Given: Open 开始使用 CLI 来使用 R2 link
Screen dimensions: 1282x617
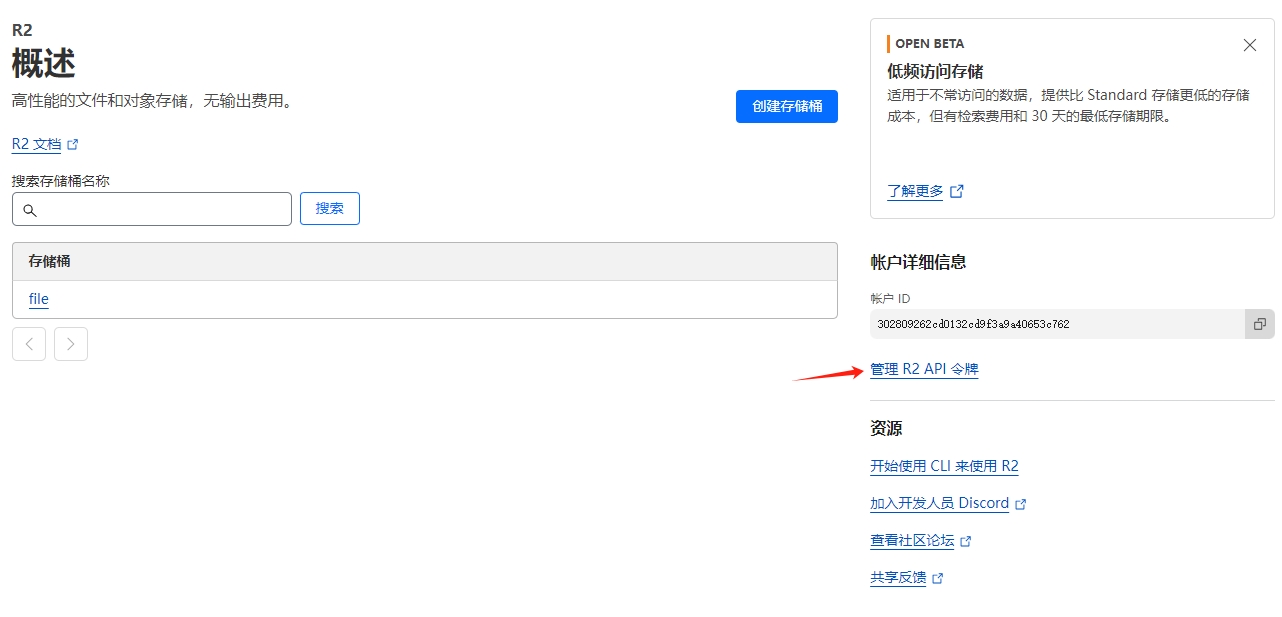Looking at the screenshot, I should tap(944, 466).
